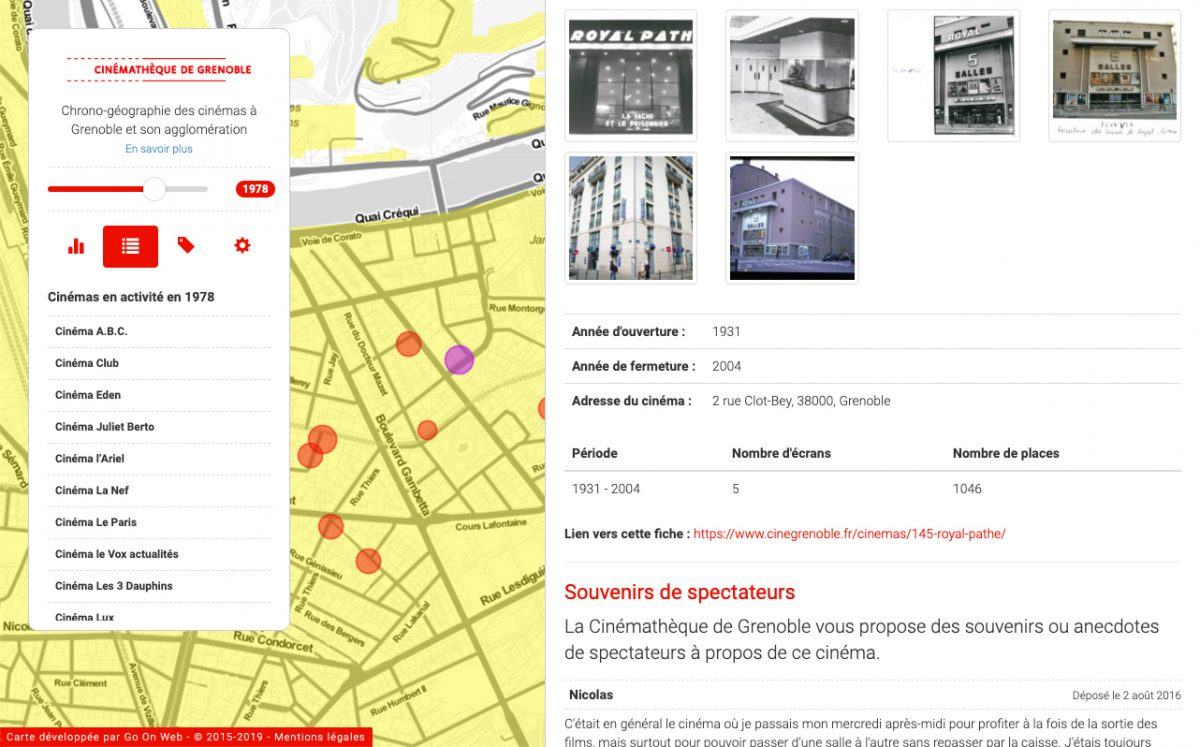Open the settings gear icon

pyautogui.click(x=242, y=246)
